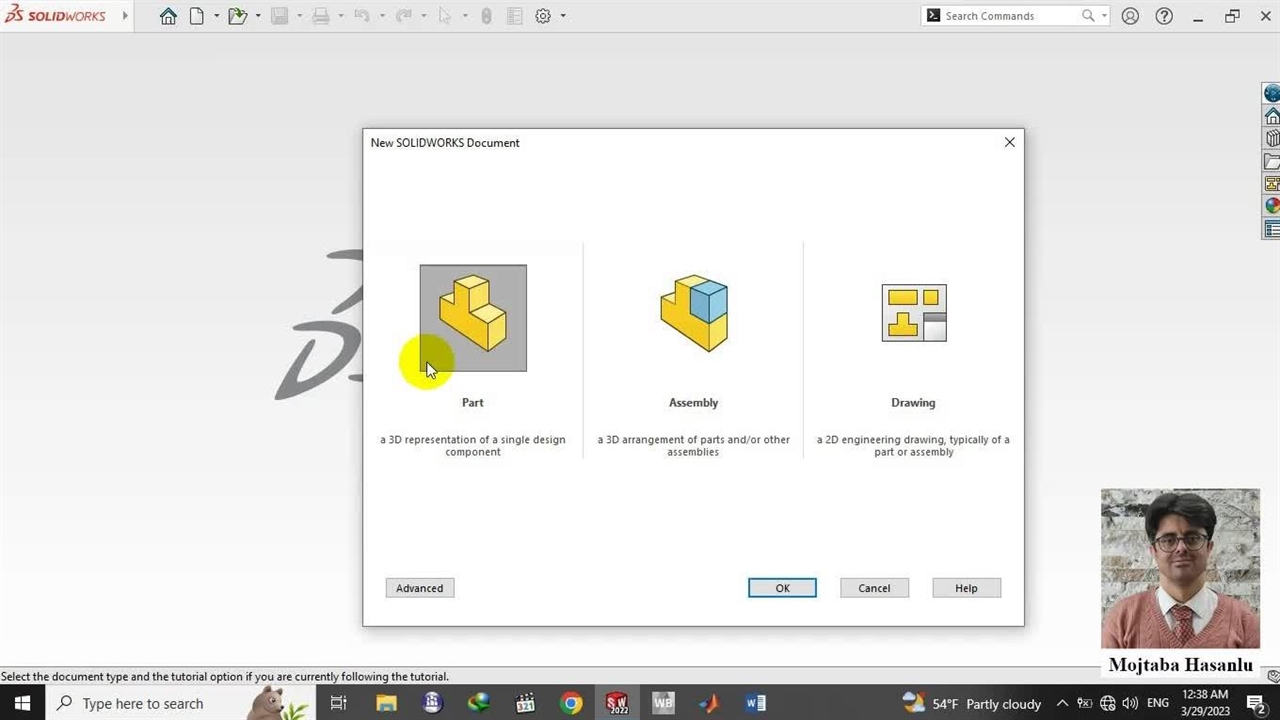Open the Help question mark icon

pos(1164,16)
